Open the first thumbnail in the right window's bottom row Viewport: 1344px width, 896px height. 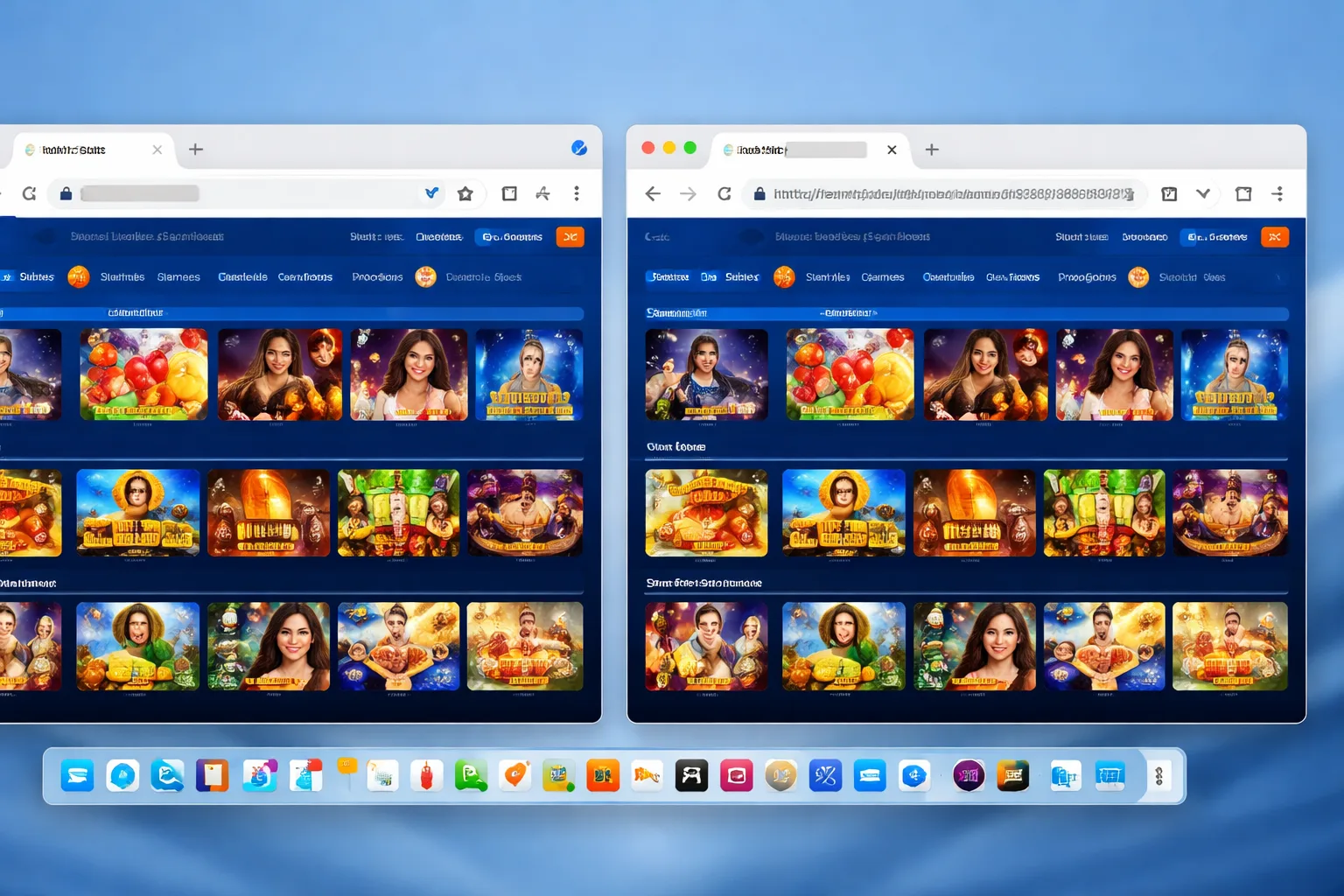707,647
